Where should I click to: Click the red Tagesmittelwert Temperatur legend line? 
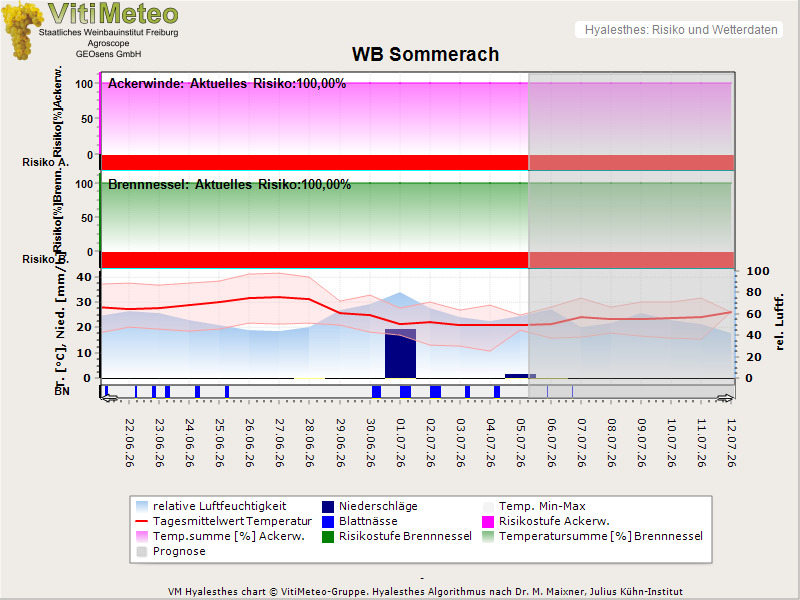142,521
